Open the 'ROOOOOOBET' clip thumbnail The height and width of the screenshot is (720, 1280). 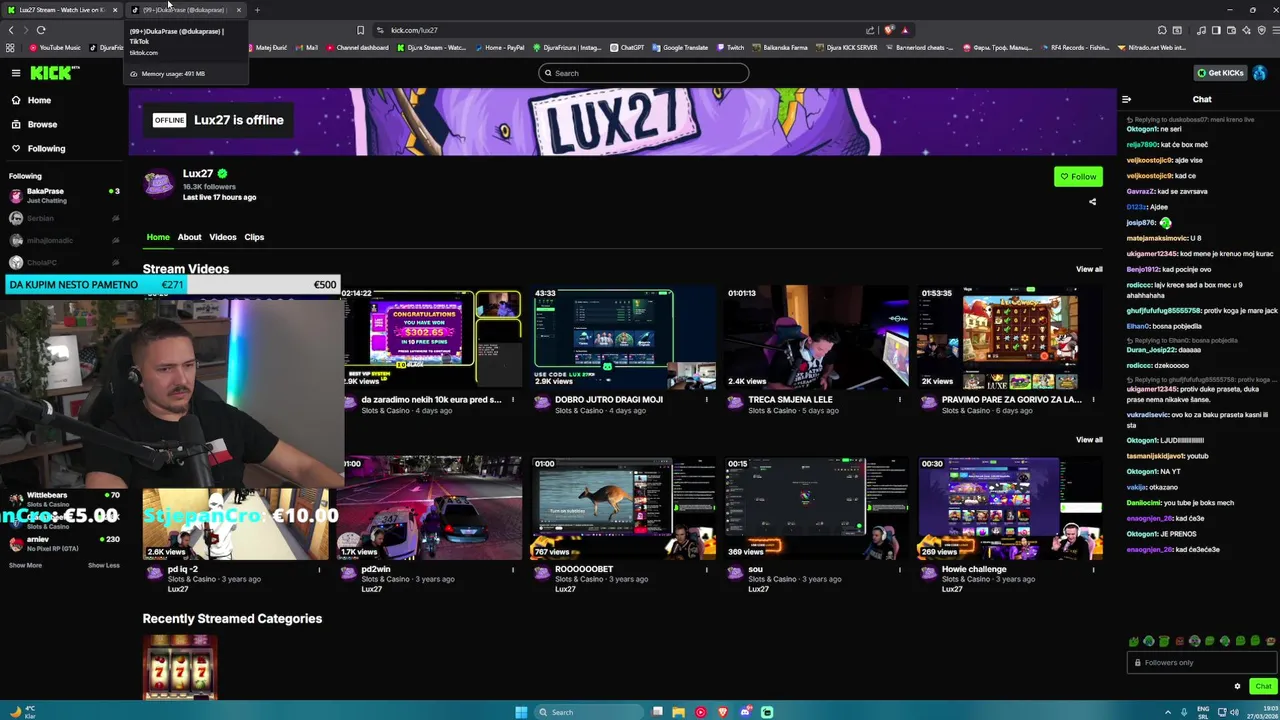point(625,508)
